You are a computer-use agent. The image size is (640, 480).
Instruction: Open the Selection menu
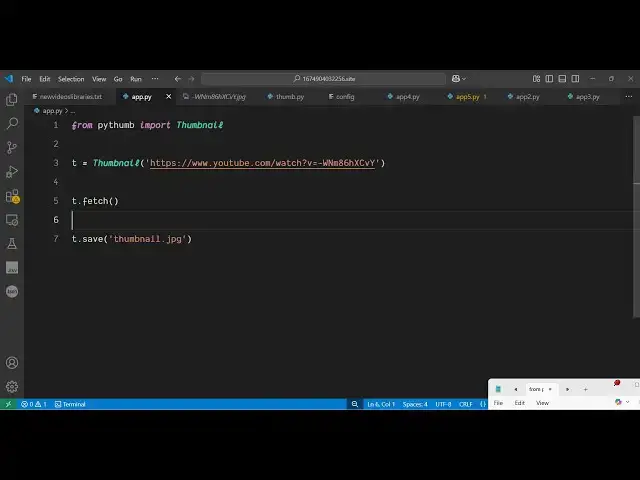71,79
